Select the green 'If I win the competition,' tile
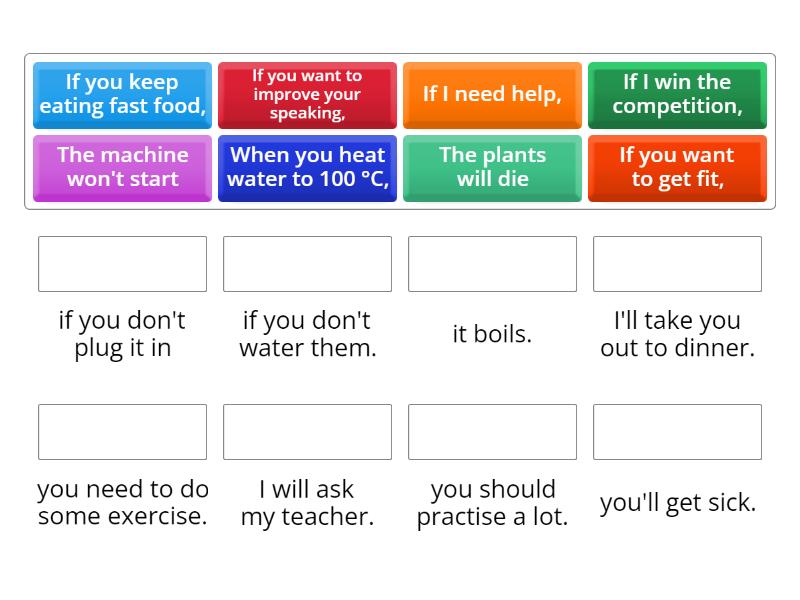 click(x=677, y=95)
